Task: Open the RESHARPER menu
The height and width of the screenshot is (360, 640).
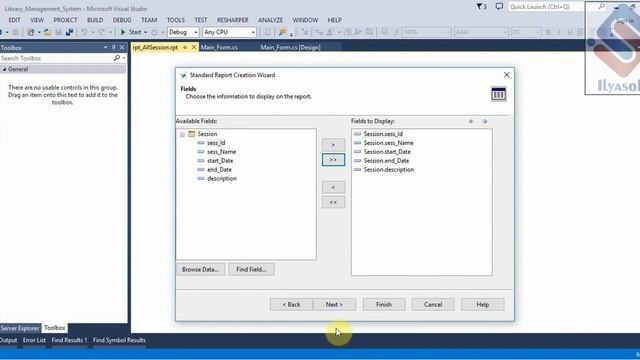Action: pos(232,20)
